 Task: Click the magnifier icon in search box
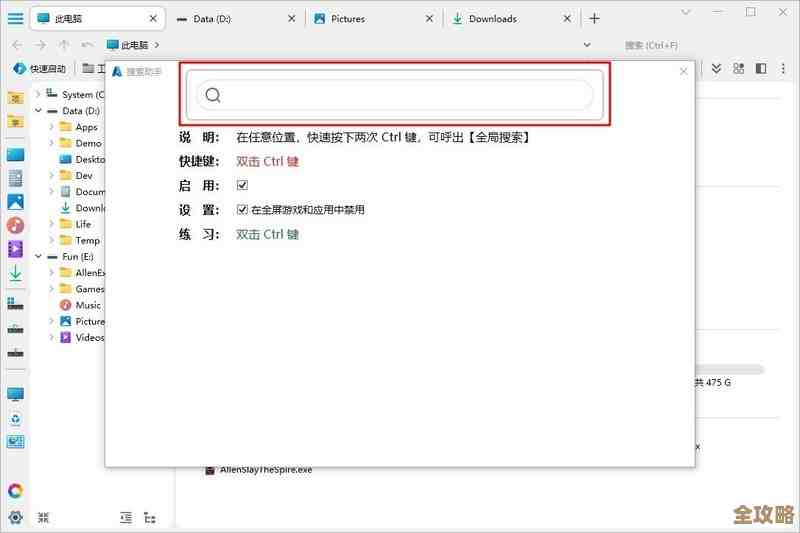(213, 95)
